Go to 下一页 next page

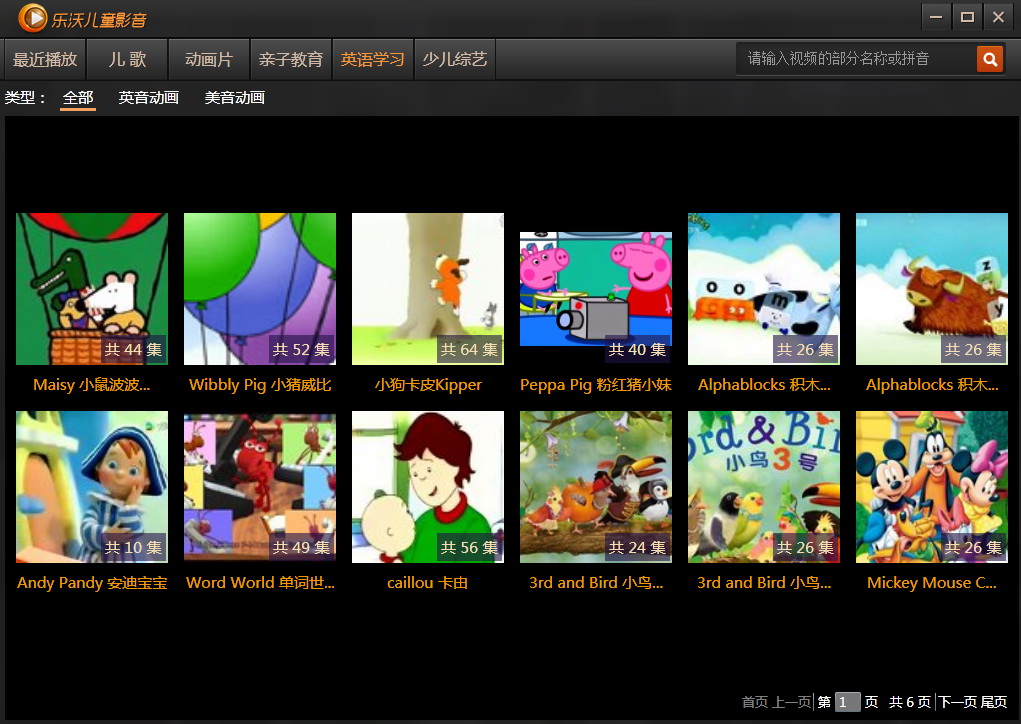pyautogui.click(x=958, y=702)
